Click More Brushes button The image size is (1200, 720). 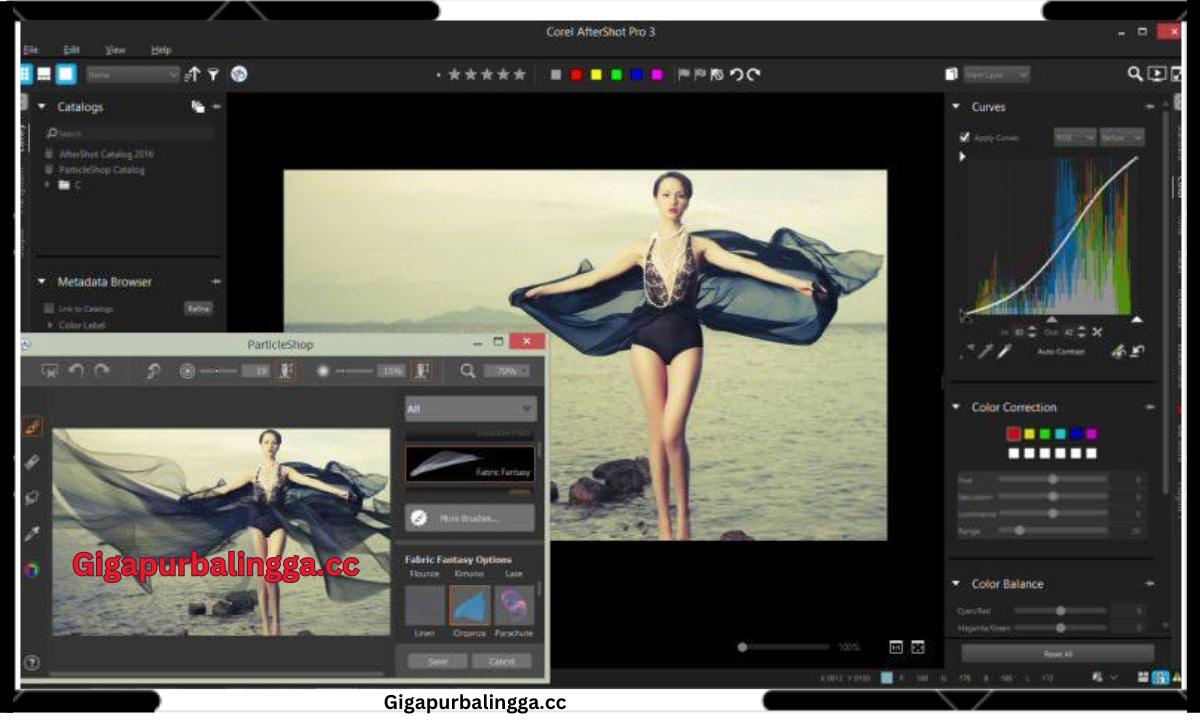tap(470, 518)
